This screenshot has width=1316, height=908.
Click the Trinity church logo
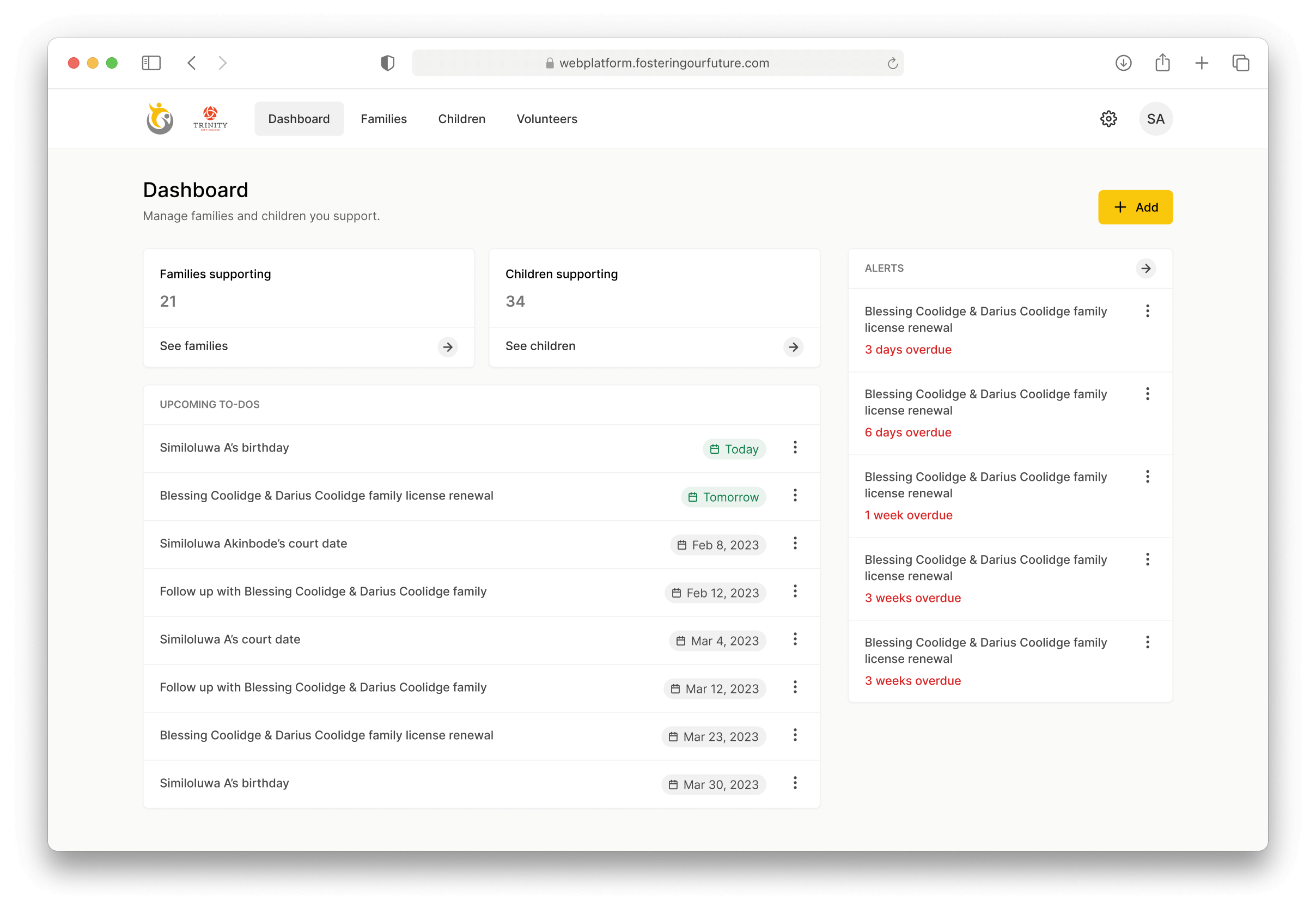(x=210, y=119)
